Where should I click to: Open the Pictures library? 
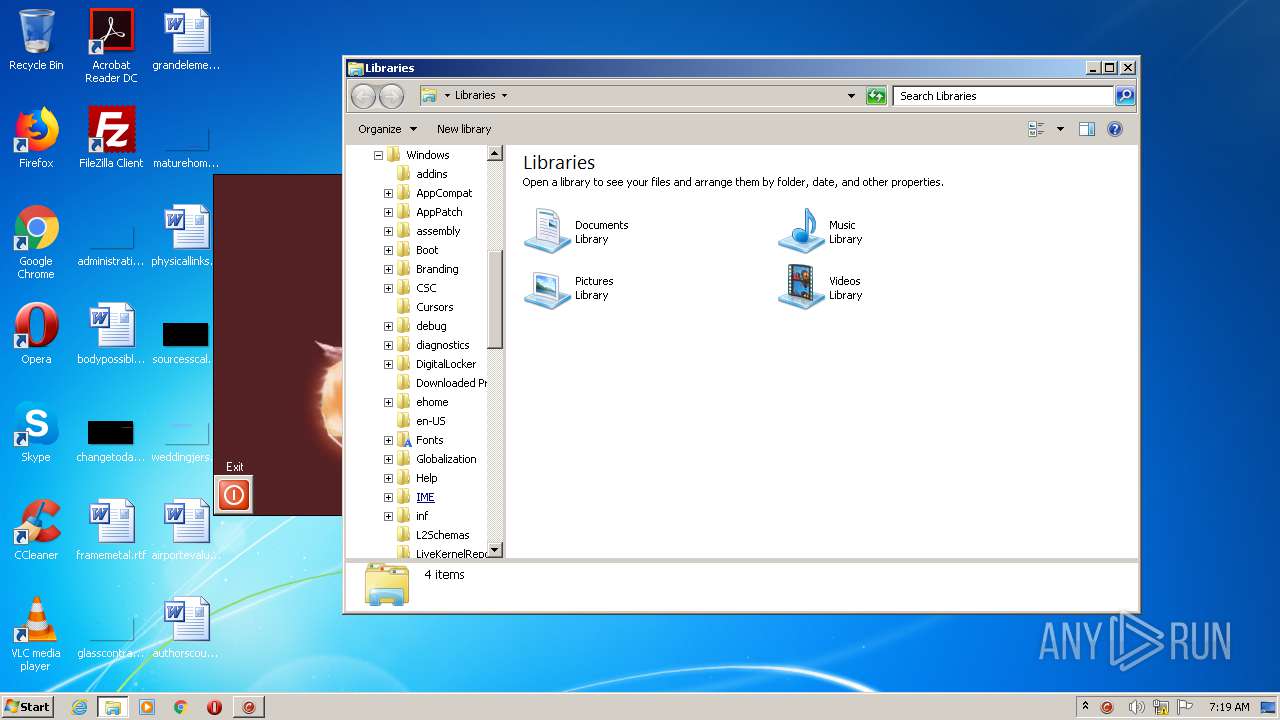[570, 287]
